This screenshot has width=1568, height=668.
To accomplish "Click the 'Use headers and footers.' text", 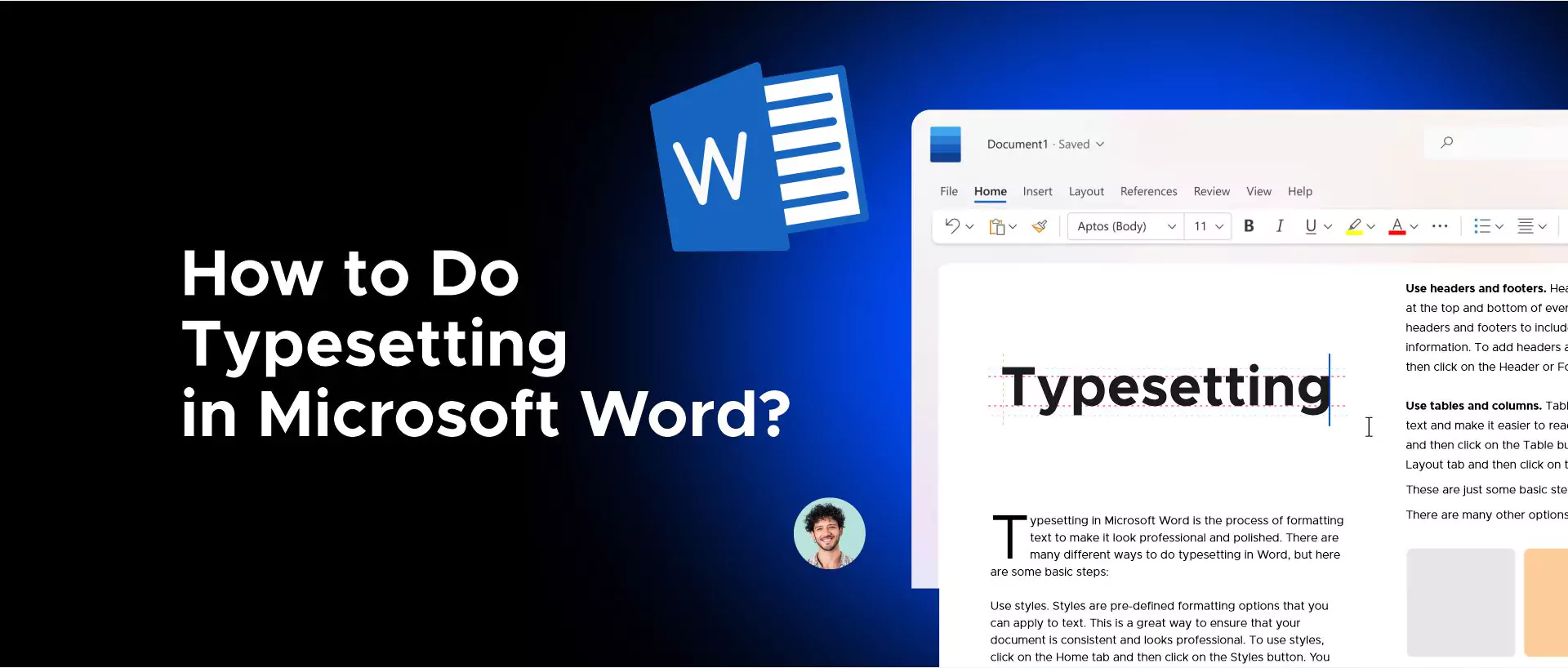I will coord(1476,288).
